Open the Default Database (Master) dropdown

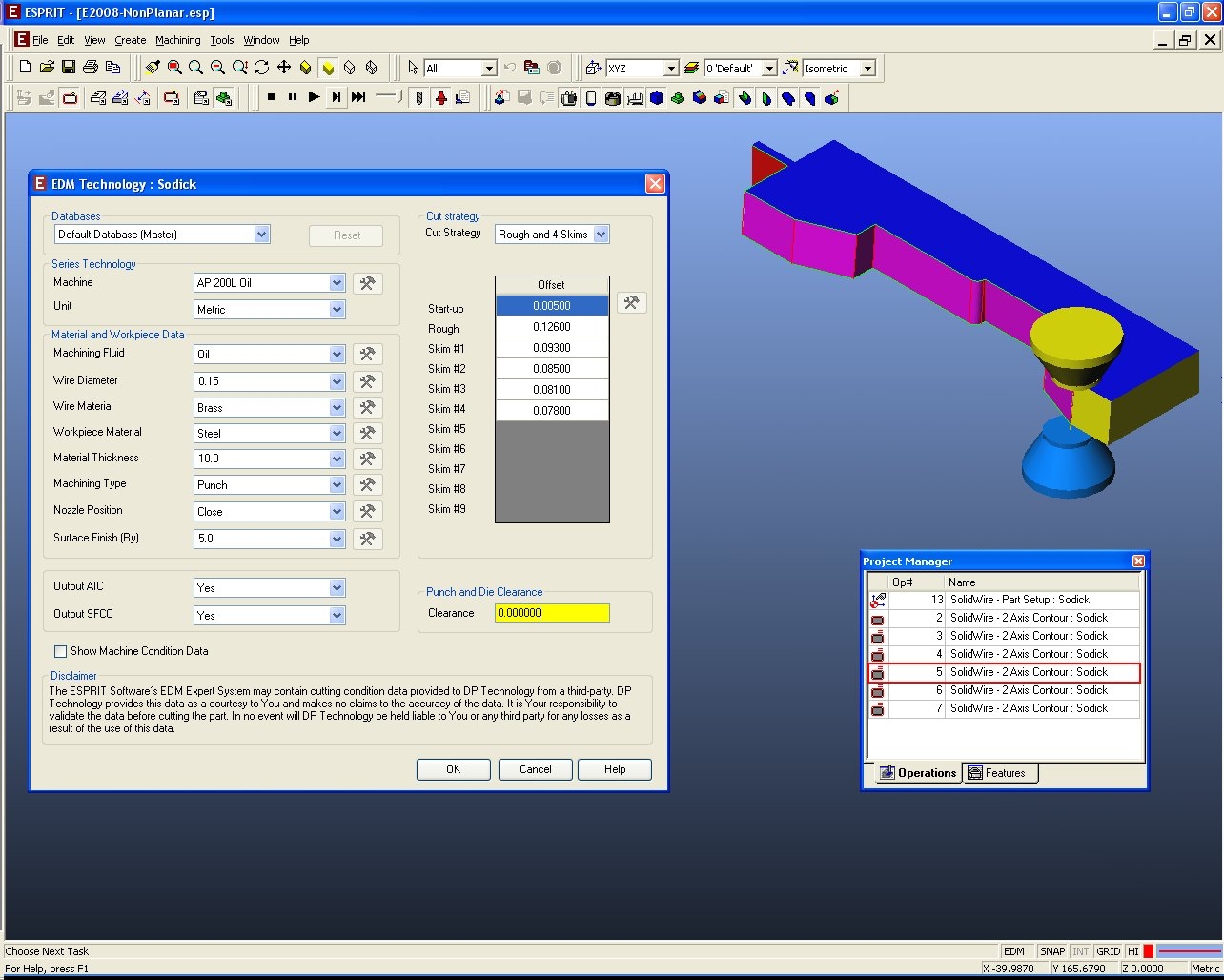coord(262,234)
